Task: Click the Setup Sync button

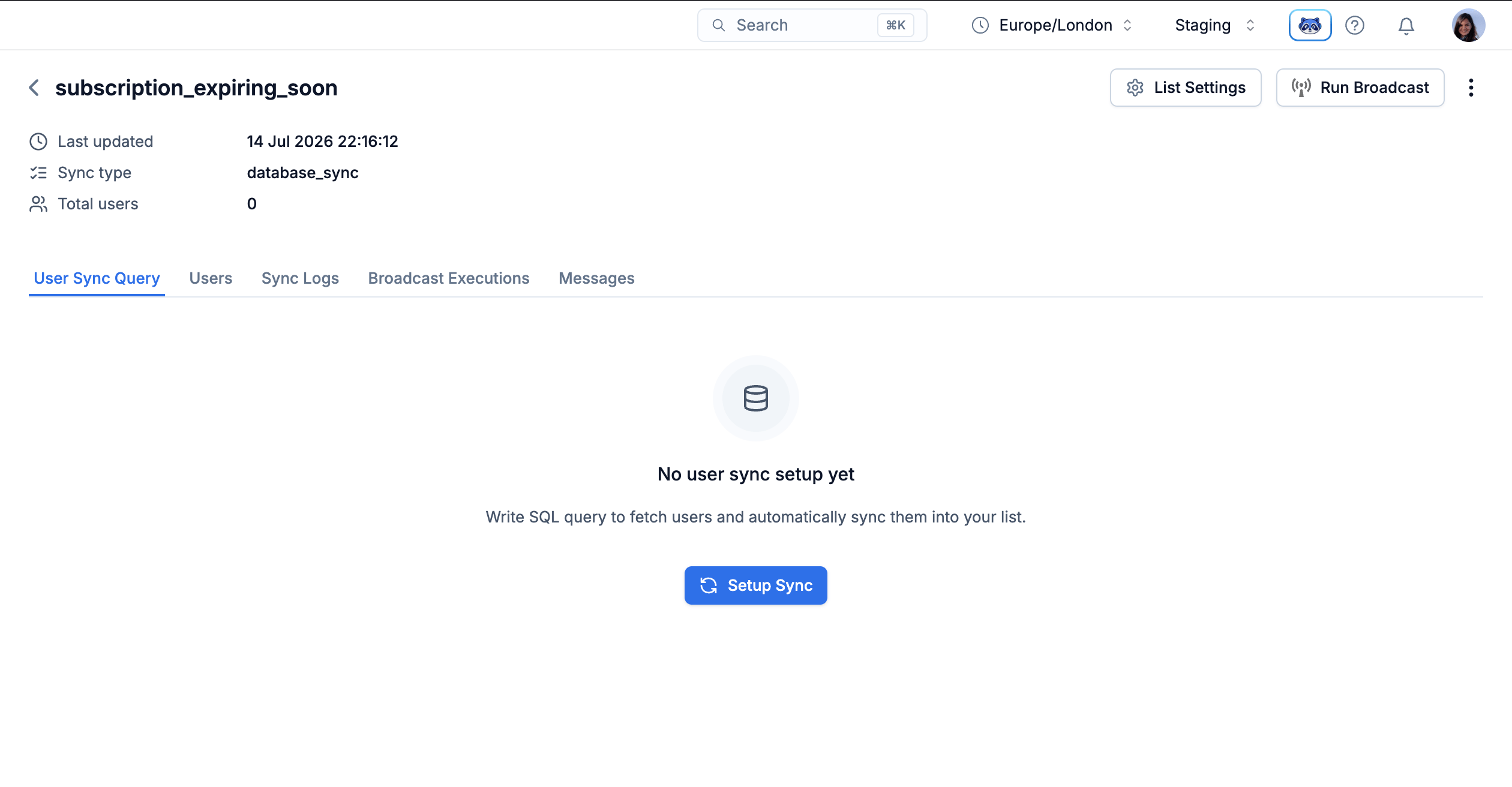Action: coord(756,585)
